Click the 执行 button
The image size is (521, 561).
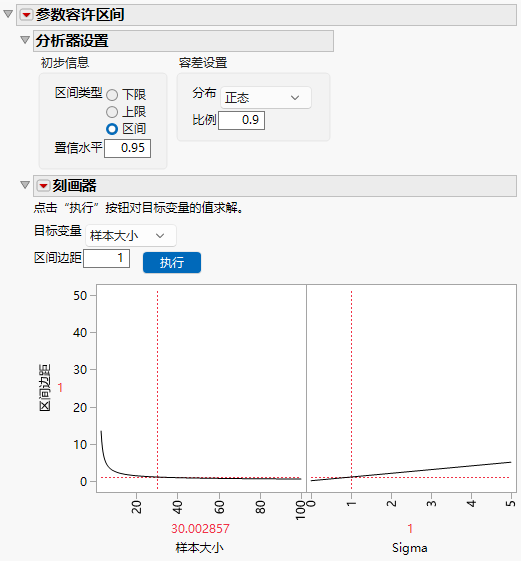(172, 263)
